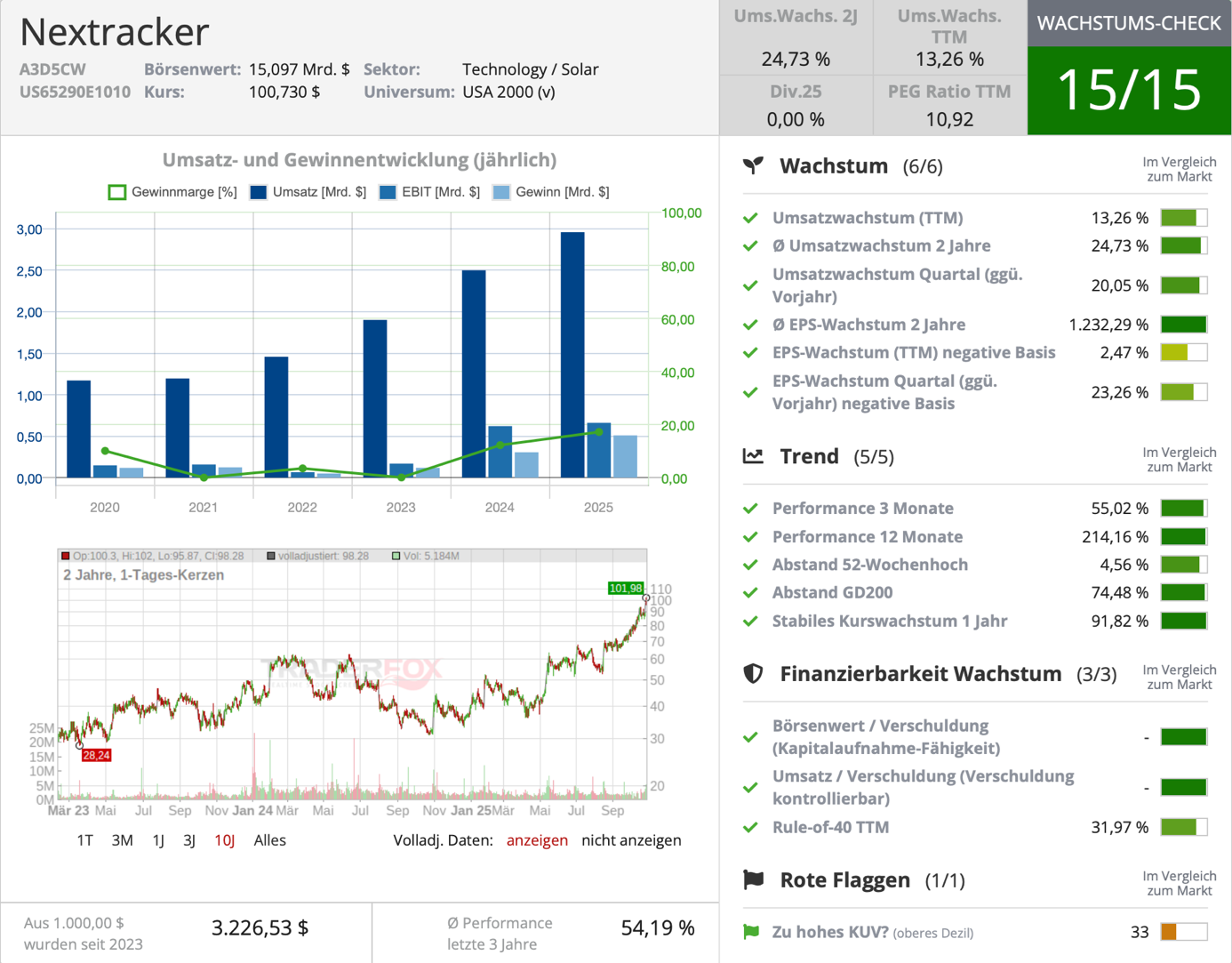Select the 1T chart time range
Viewport: 1232px width, 963px height.
click(84, 840)
